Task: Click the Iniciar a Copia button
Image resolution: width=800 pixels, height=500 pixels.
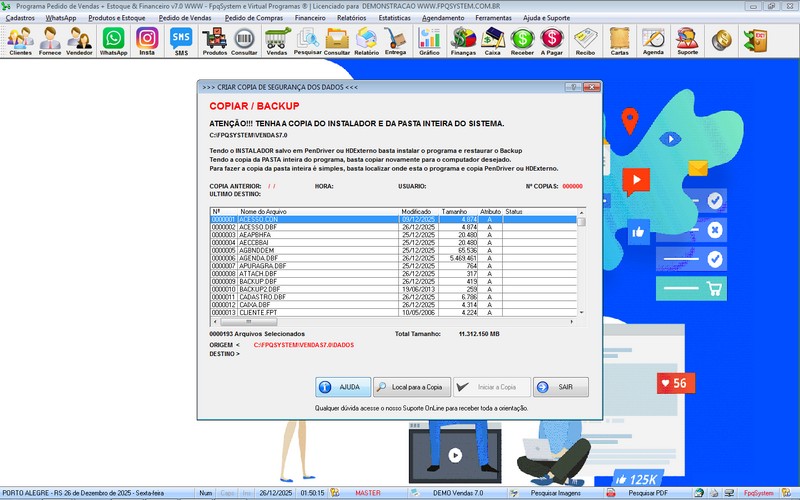Action: (492, 387)
